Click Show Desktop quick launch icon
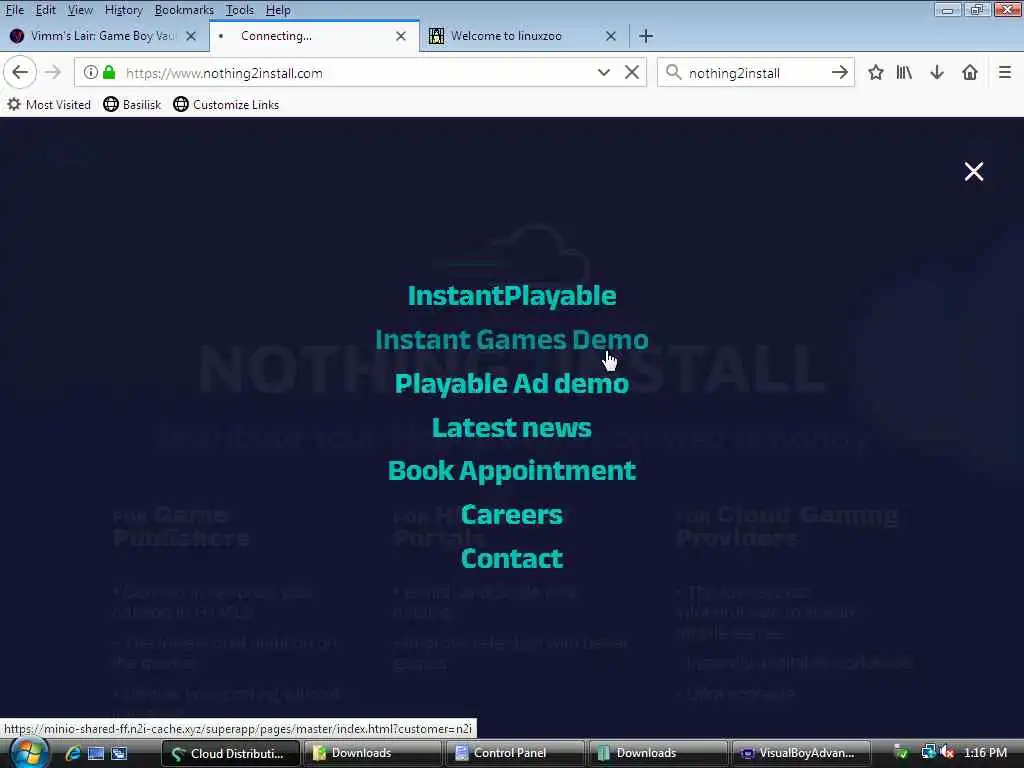1024x768 pixels. (x=95, y=753)
